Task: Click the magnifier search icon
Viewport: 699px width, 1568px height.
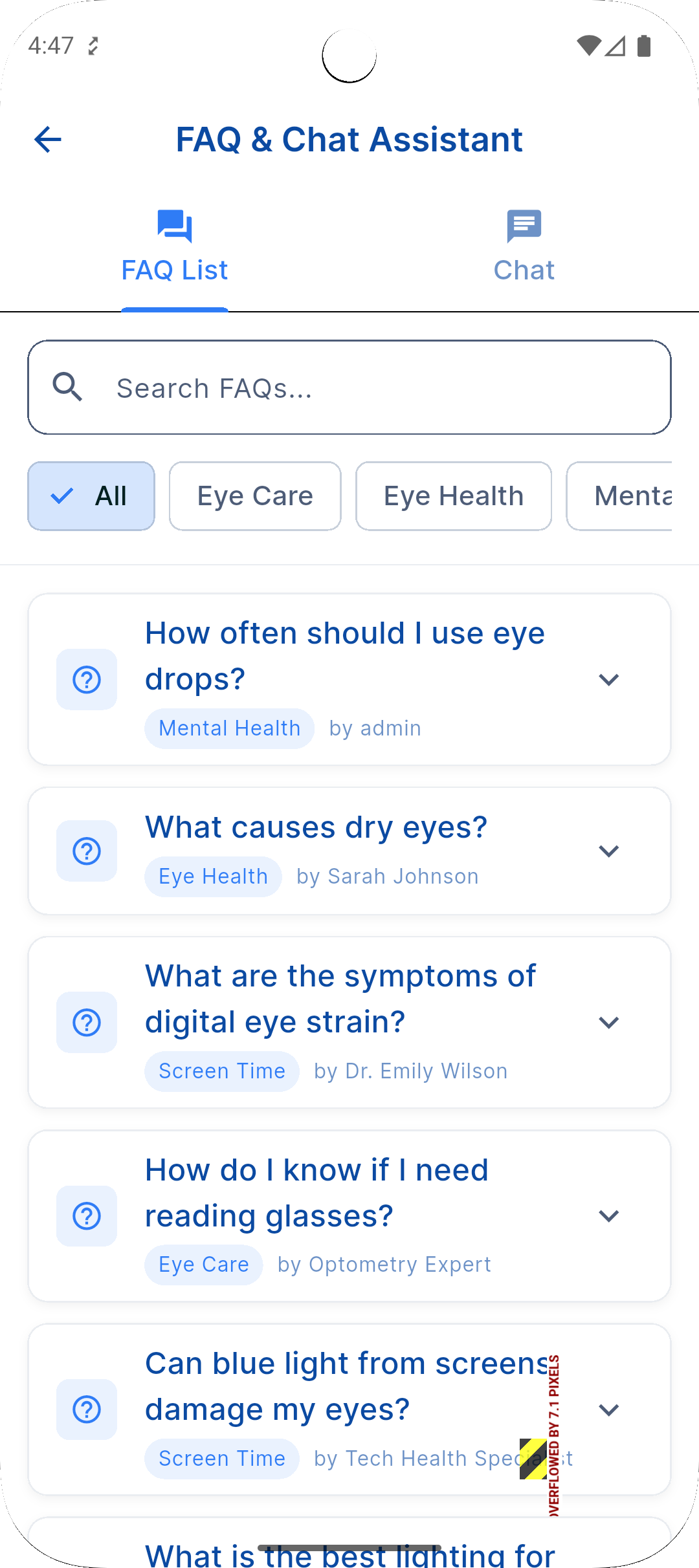Action: tap(68, 387)
